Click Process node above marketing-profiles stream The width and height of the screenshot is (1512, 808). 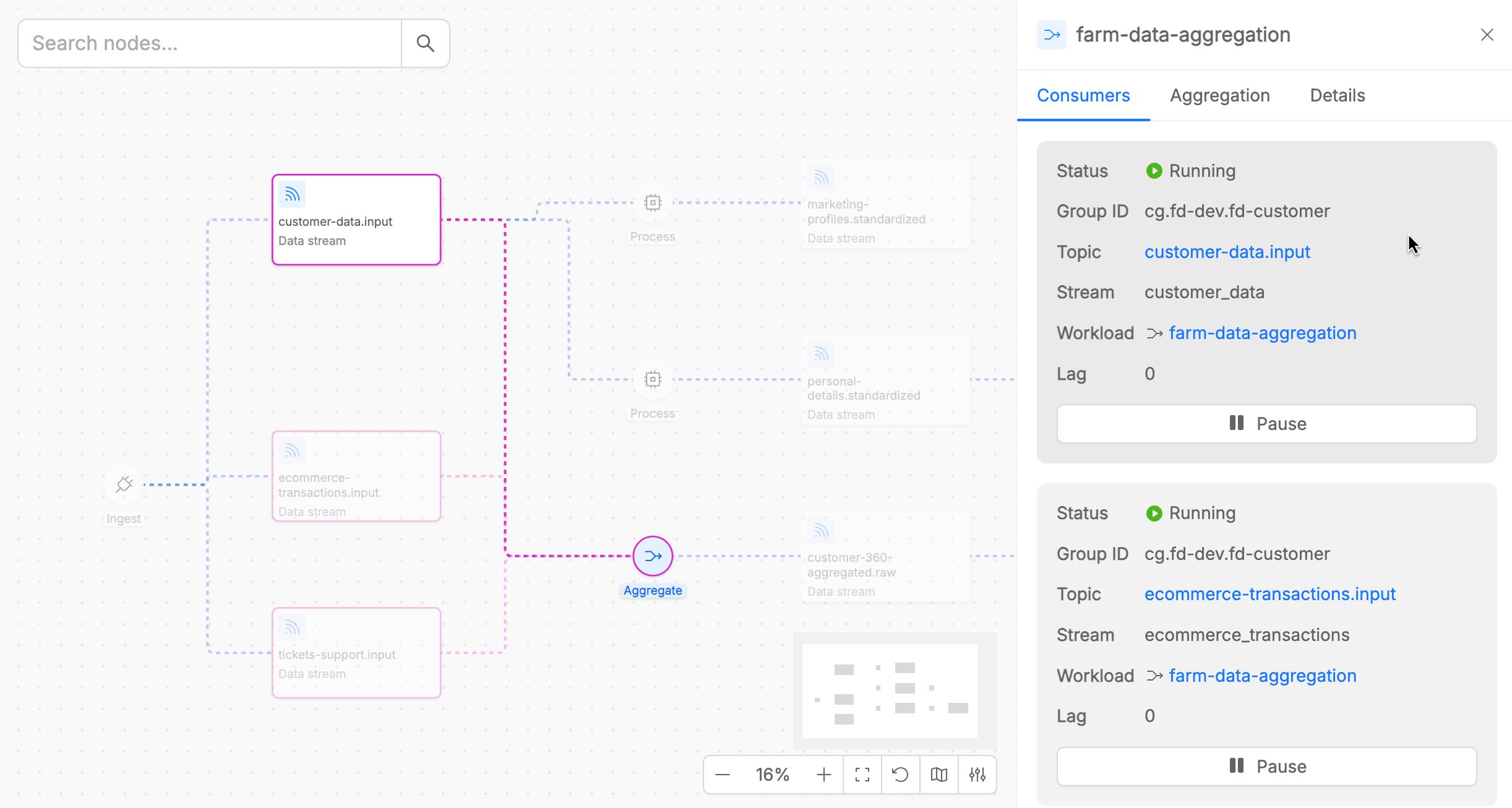coord(653,203)
